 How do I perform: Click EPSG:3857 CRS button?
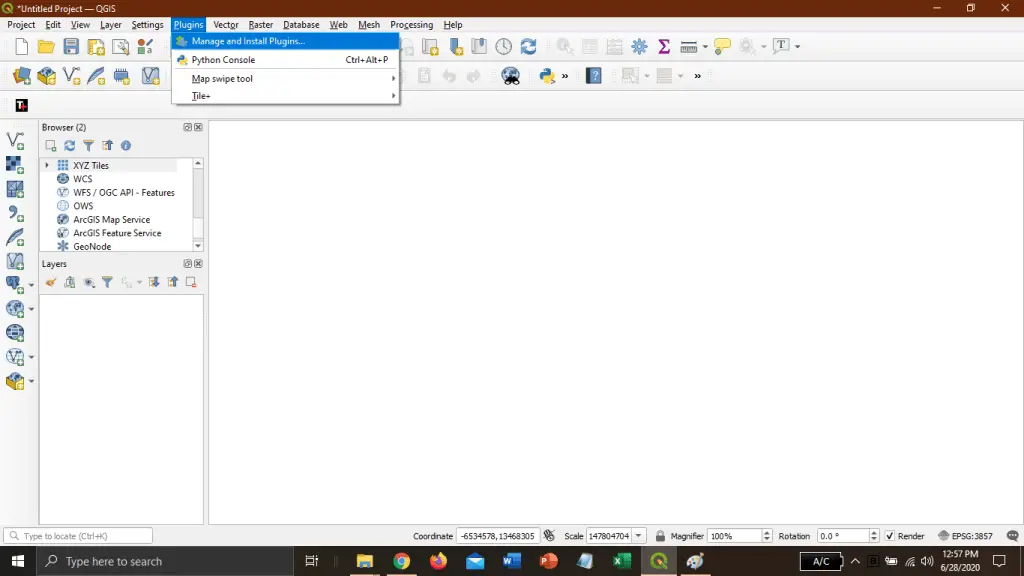click(x=965, y=536)
